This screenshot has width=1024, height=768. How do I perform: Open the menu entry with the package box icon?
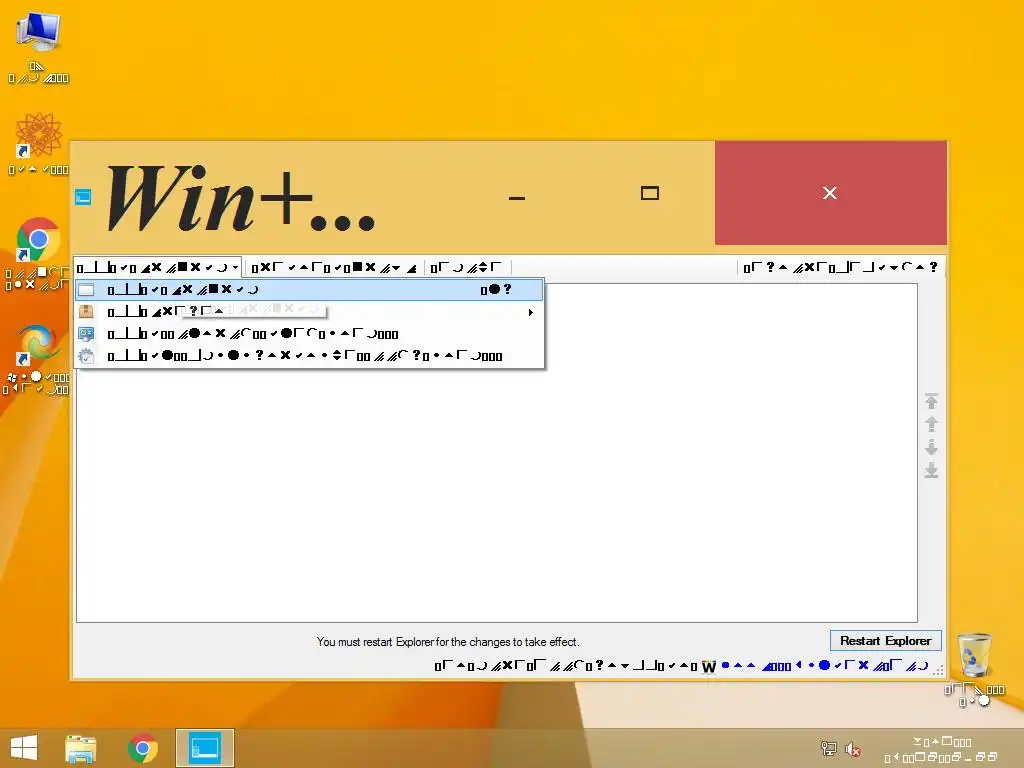310,312
